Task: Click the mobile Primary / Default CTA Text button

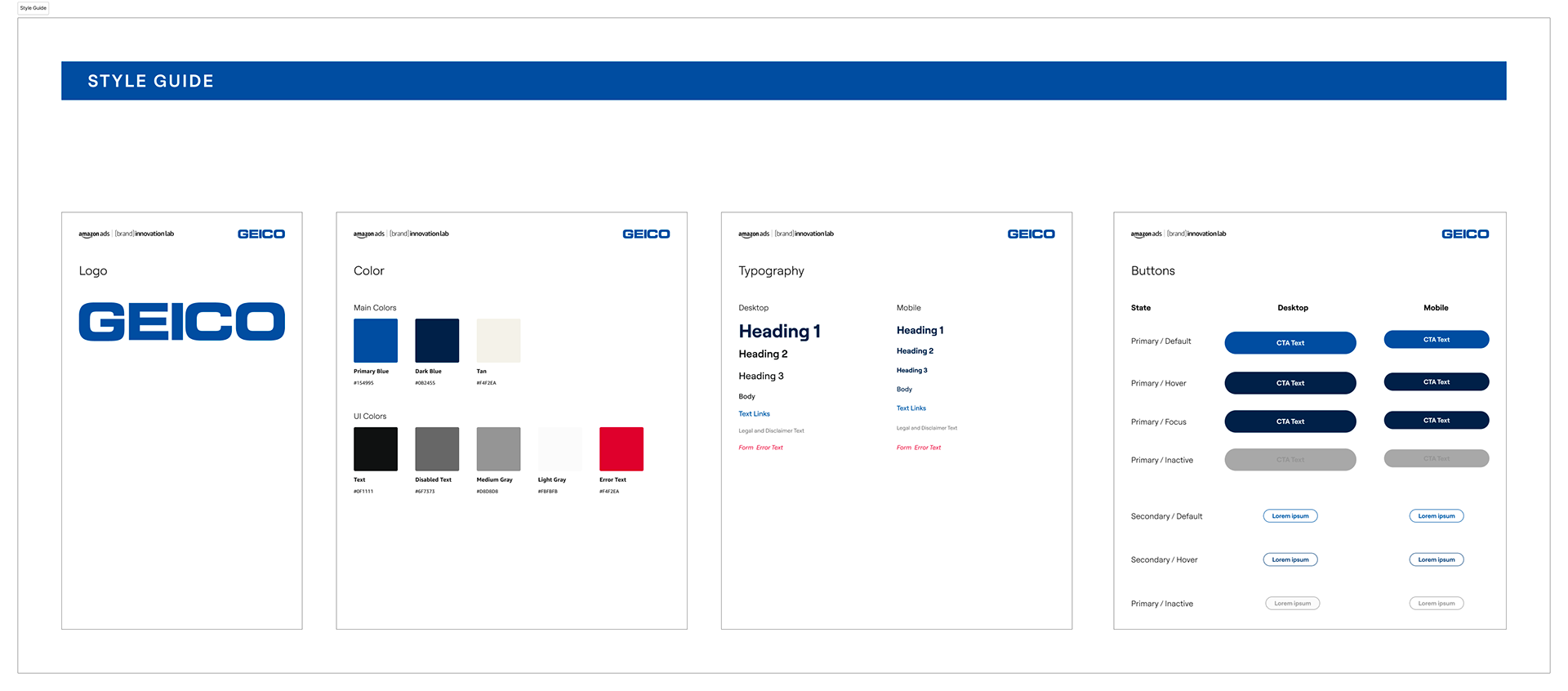Action: (1437, 340)
